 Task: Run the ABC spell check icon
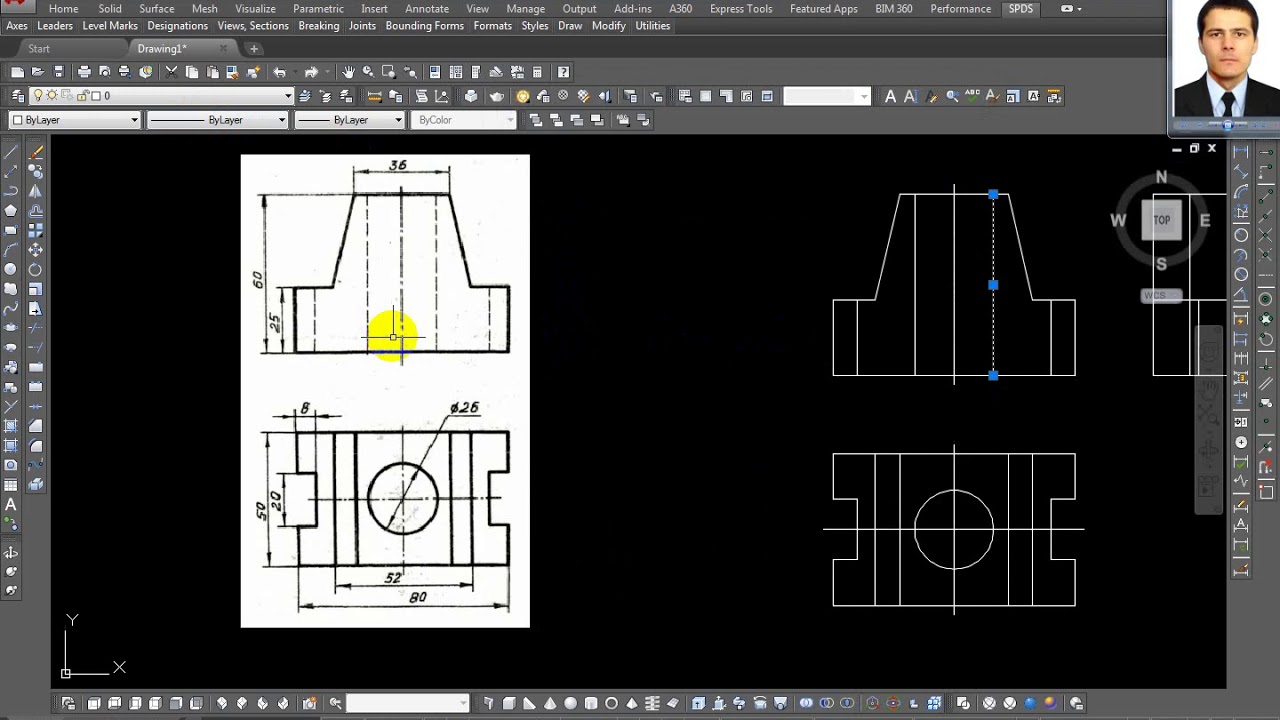pyautogui.click(x=972, y=96)
